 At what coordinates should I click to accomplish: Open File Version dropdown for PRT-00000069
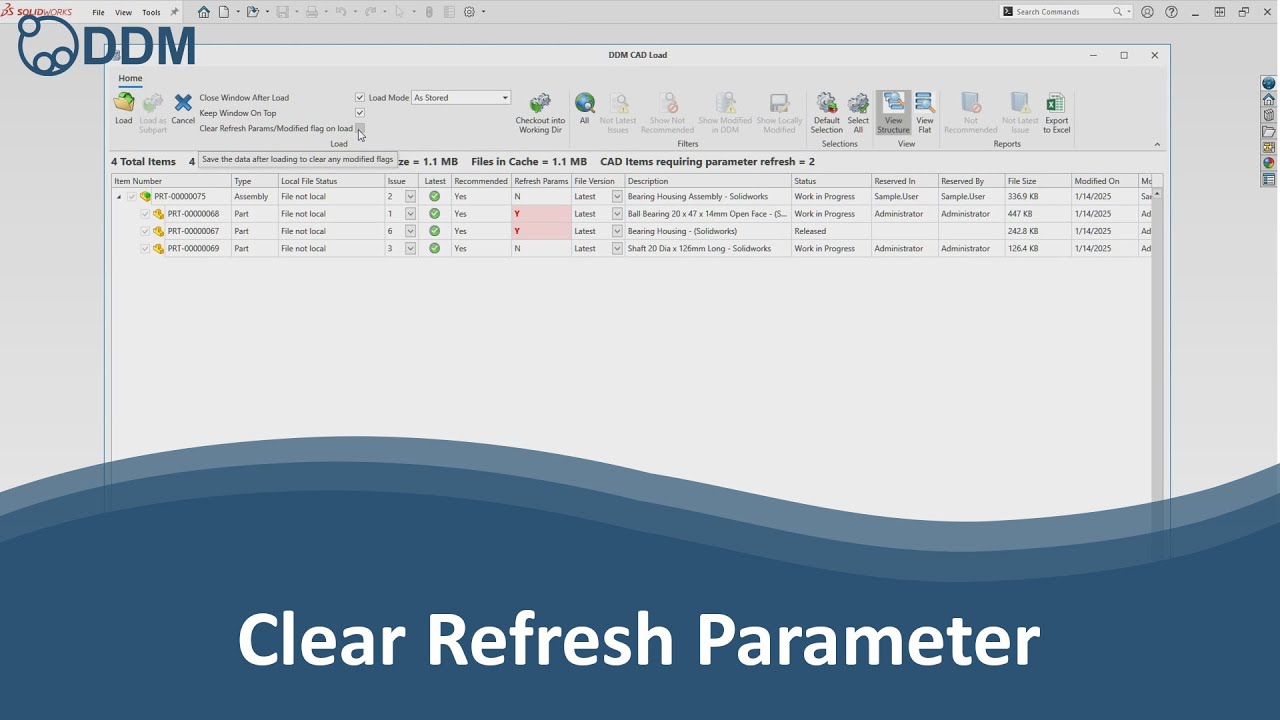[617, 248]
